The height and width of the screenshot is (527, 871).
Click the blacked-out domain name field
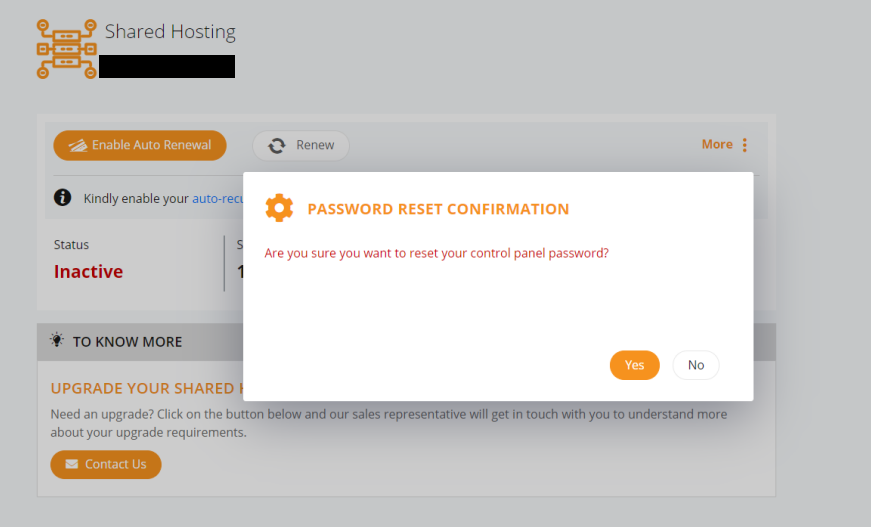pos(167,66)
